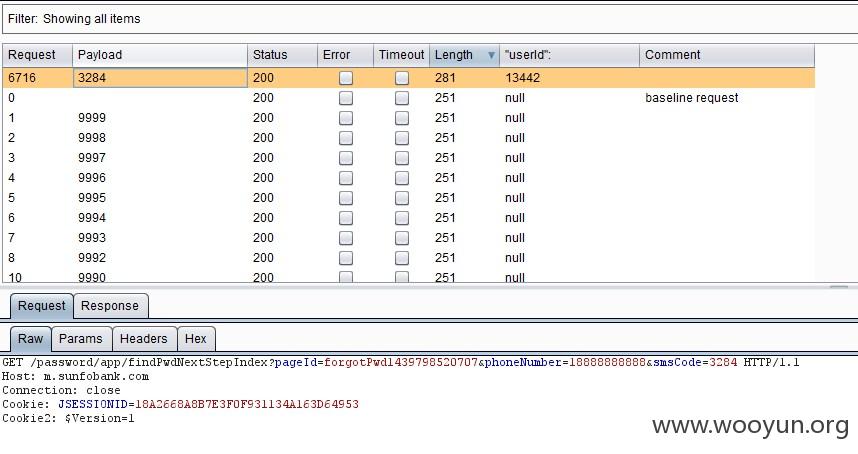Toggle Timeout checkbox for payload 9993
This screenshot has height=454, width=858.
click(x=402, y=238)
